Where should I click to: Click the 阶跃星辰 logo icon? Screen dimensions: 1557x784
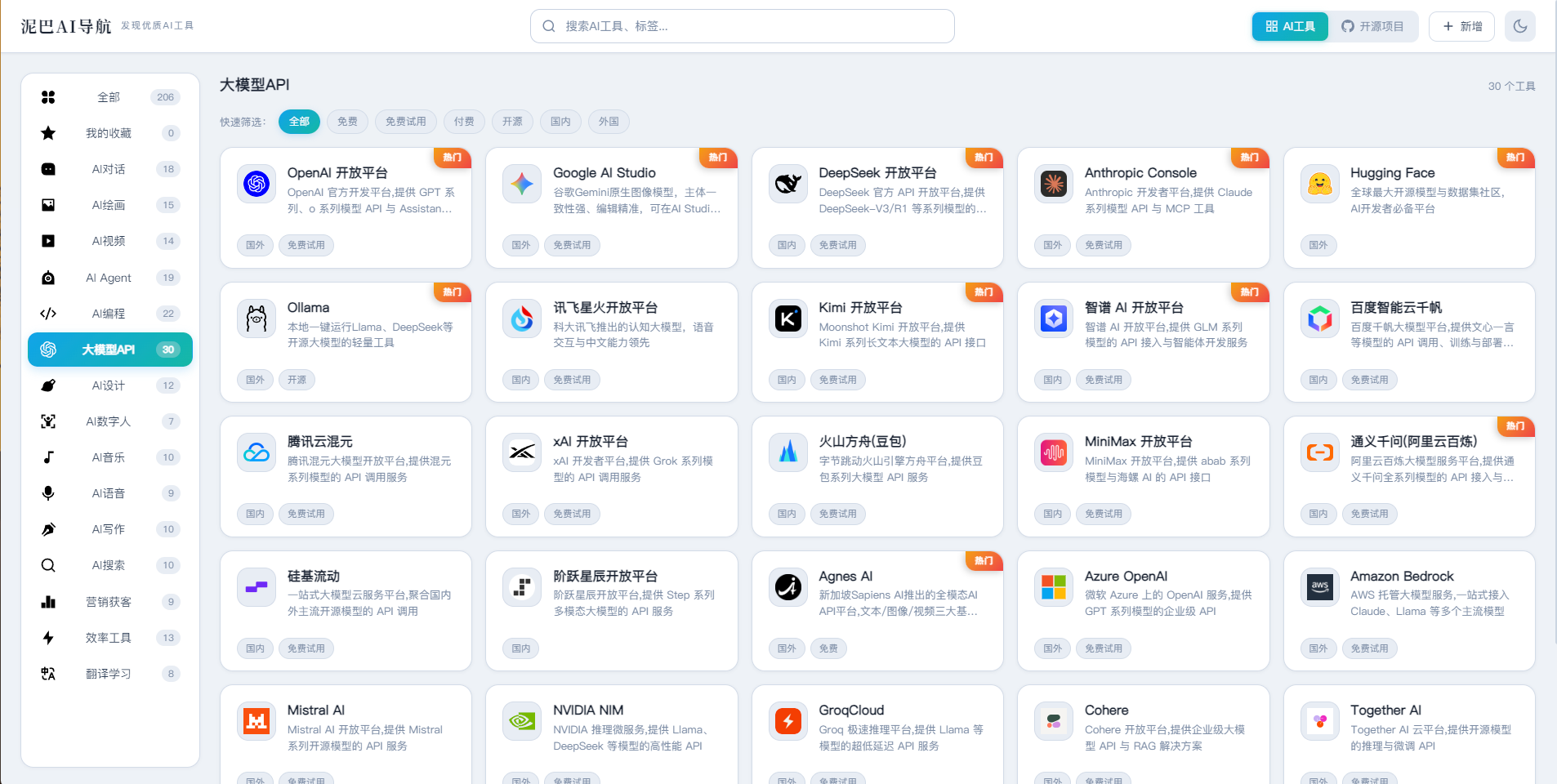tap(522, 587)
